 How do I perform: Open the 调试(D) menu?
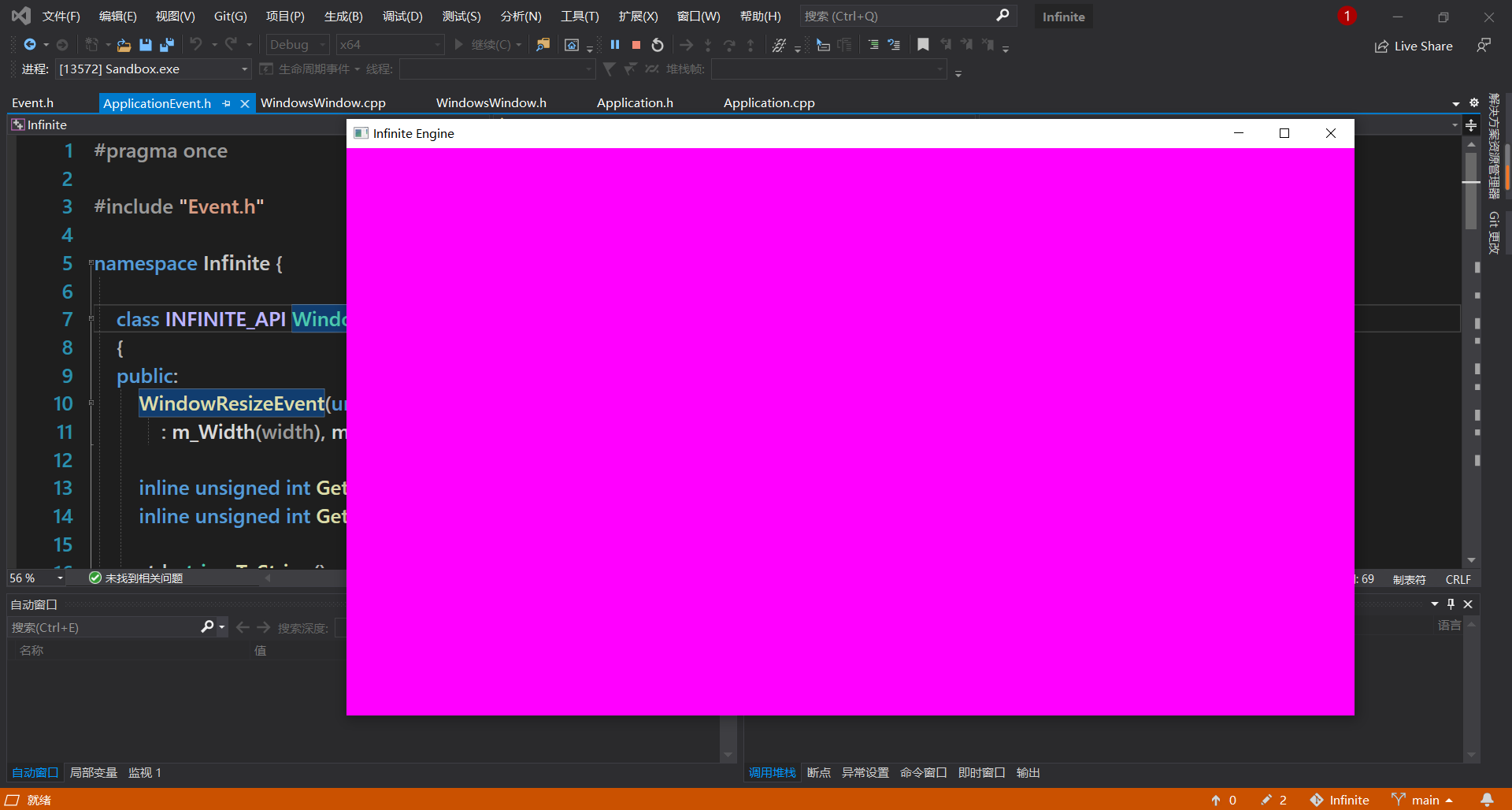402,17
